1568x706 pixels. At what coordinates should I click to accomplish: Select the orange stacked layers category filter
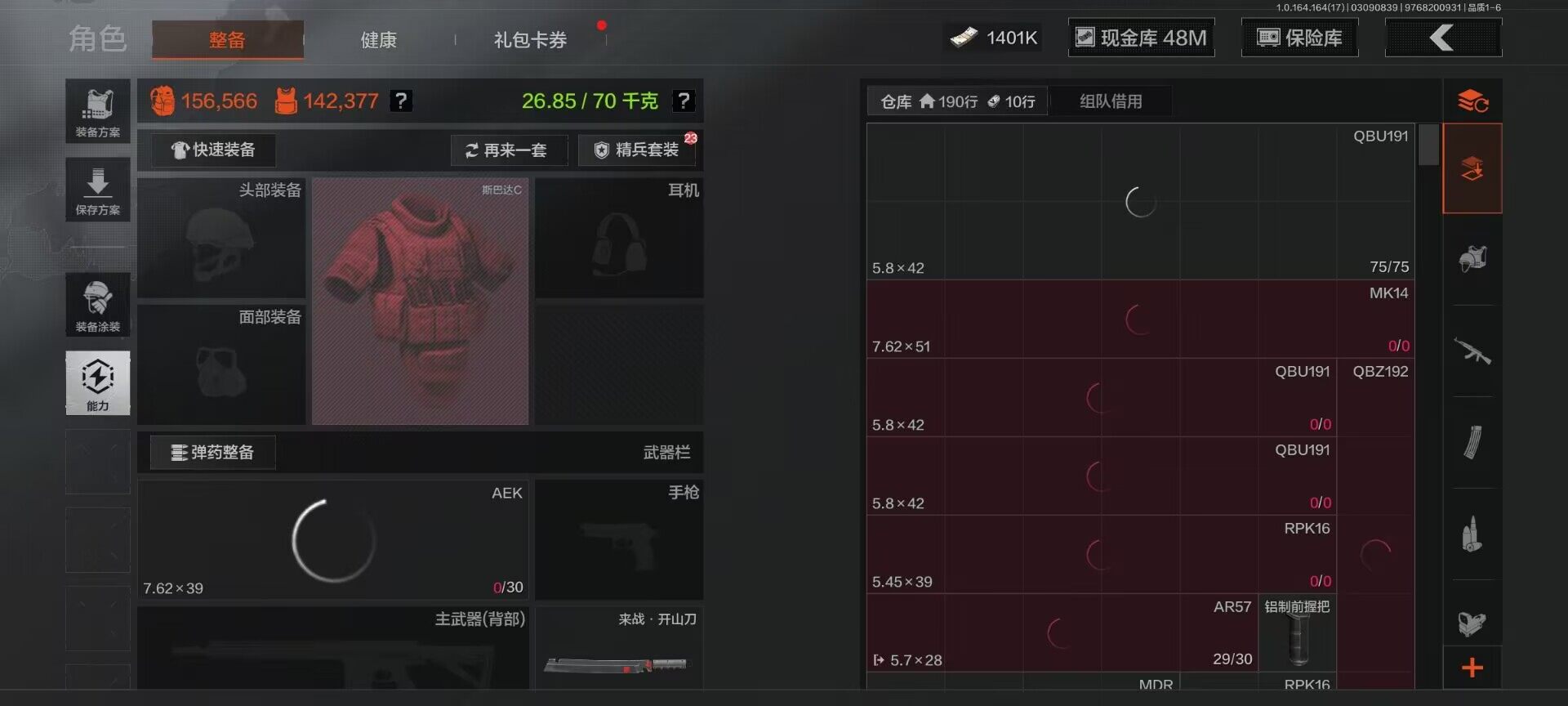pos(1472,168)
